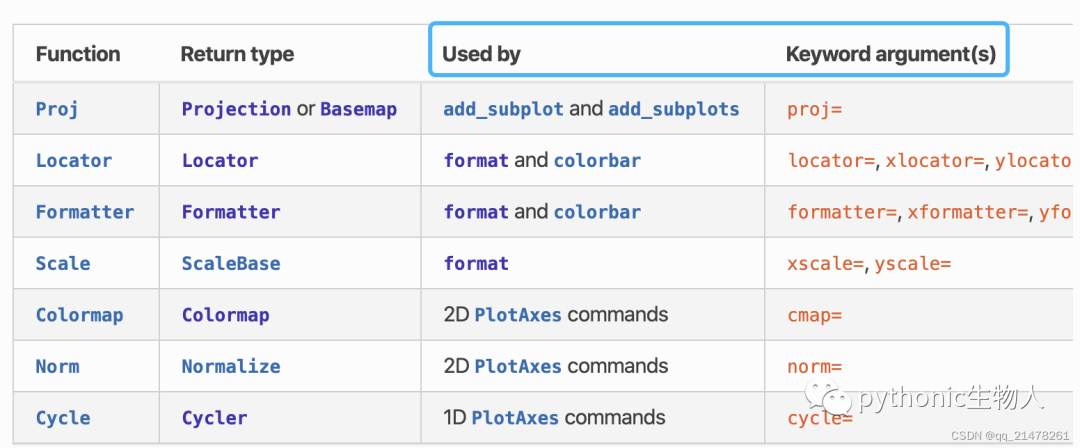Click Formatter in the Return type column
The width and height of the screenshot is (1080, 448).
coord(231,212)
